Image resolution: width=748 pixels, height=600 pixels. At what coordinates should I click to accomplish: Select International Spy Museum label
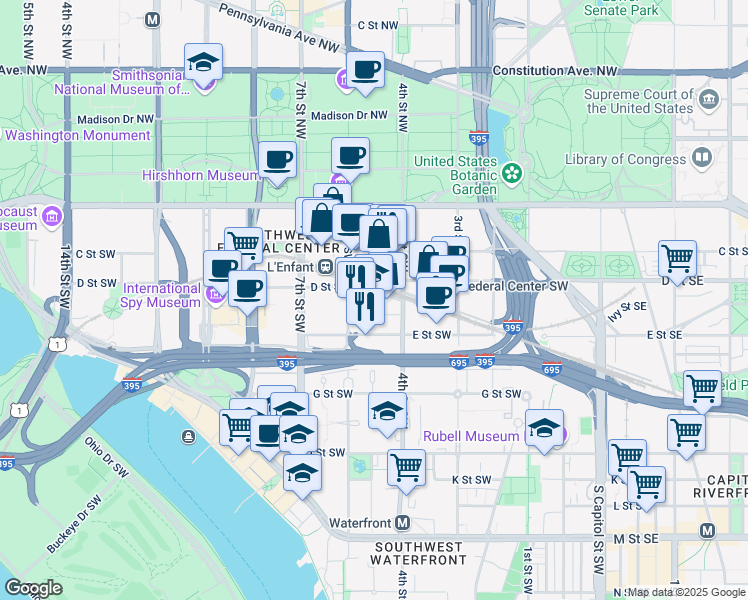click(161, 295)
